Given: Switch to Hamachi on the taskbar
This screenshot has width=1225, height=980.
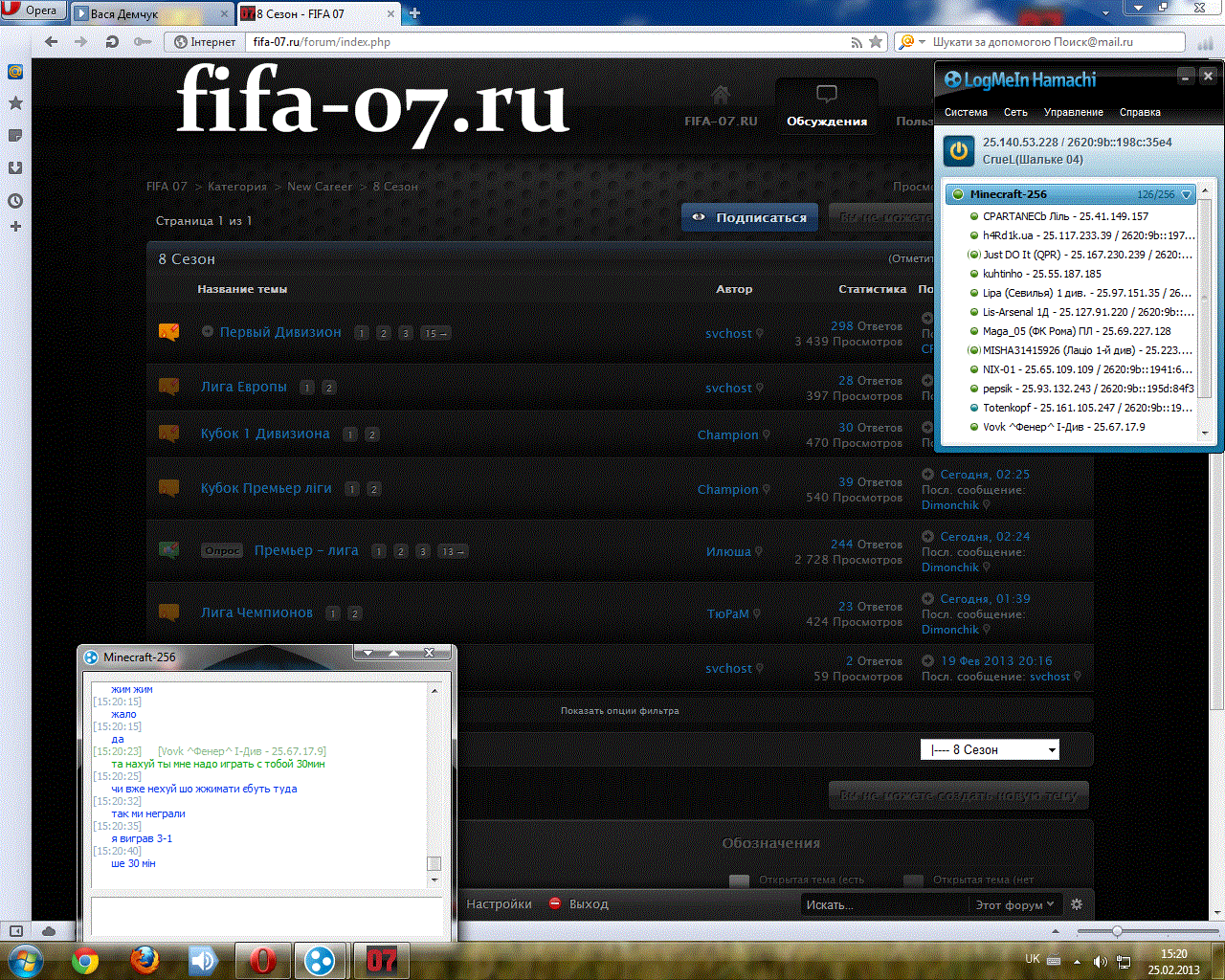Looking at the screenshot, I should click(x=321, y=960).
